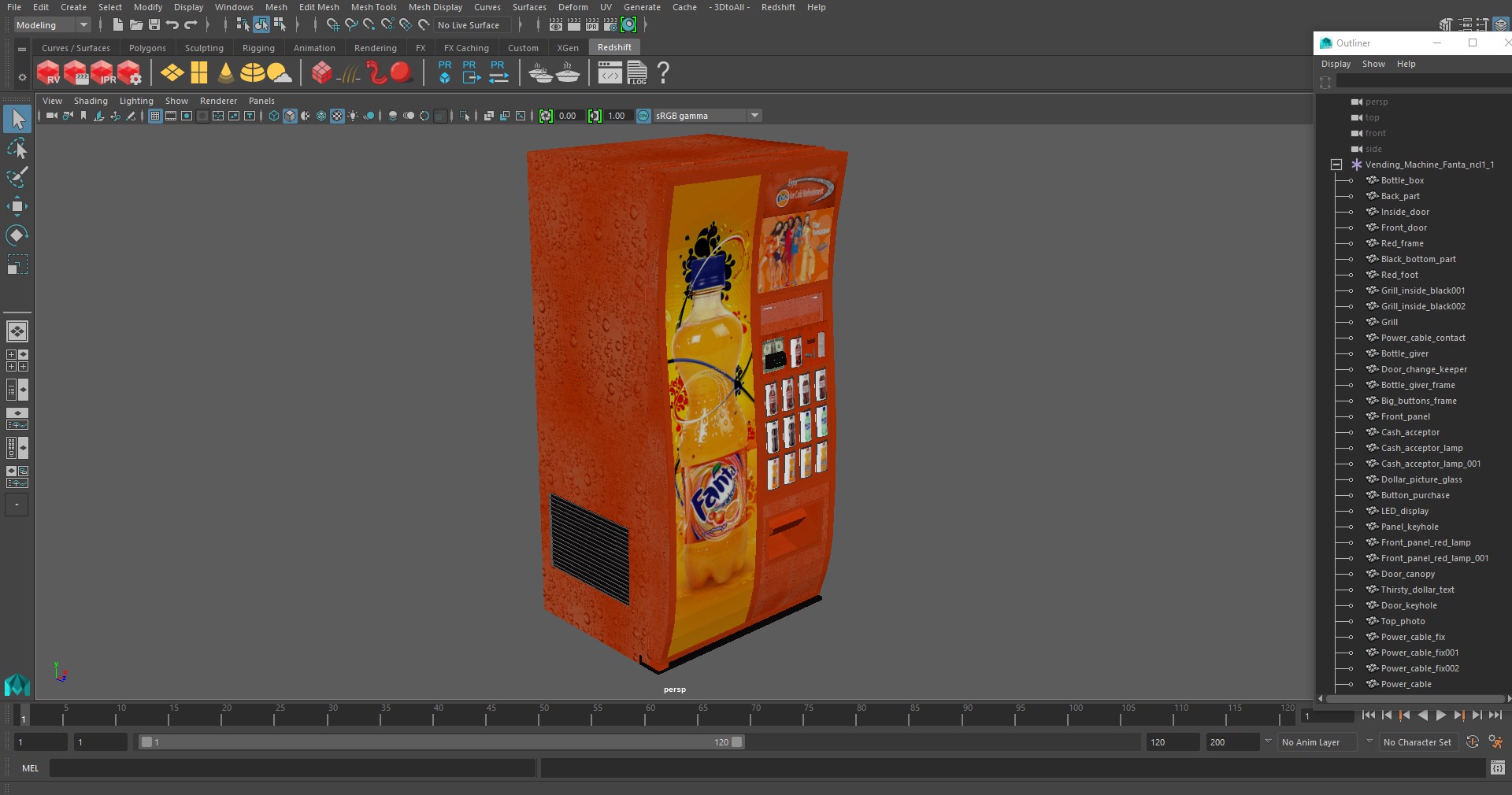The height and width of the screenshot is (795, 1512).
Task: Toggle viewport exposure control button
Action: [x=546, y=116]
